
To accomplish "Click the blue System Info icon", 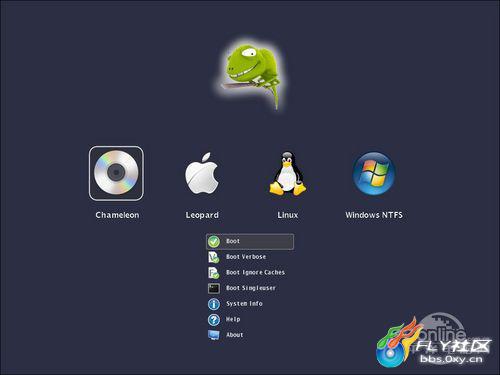I will [x=214, y=304].
